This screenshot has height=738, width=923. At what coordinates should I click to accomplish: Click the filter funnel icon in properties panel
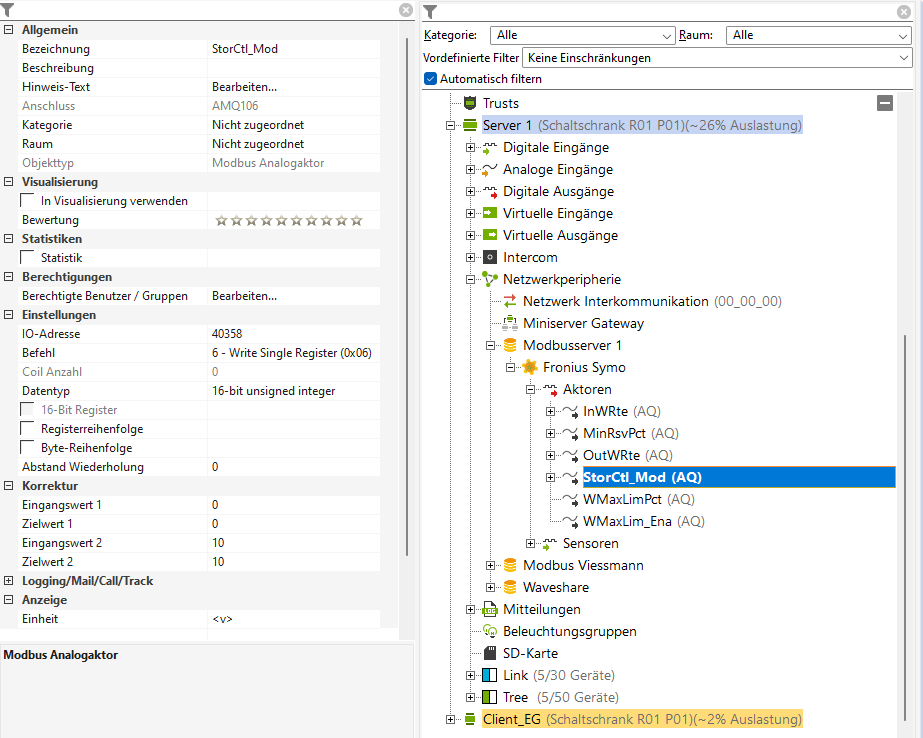[x=8, y=9]
